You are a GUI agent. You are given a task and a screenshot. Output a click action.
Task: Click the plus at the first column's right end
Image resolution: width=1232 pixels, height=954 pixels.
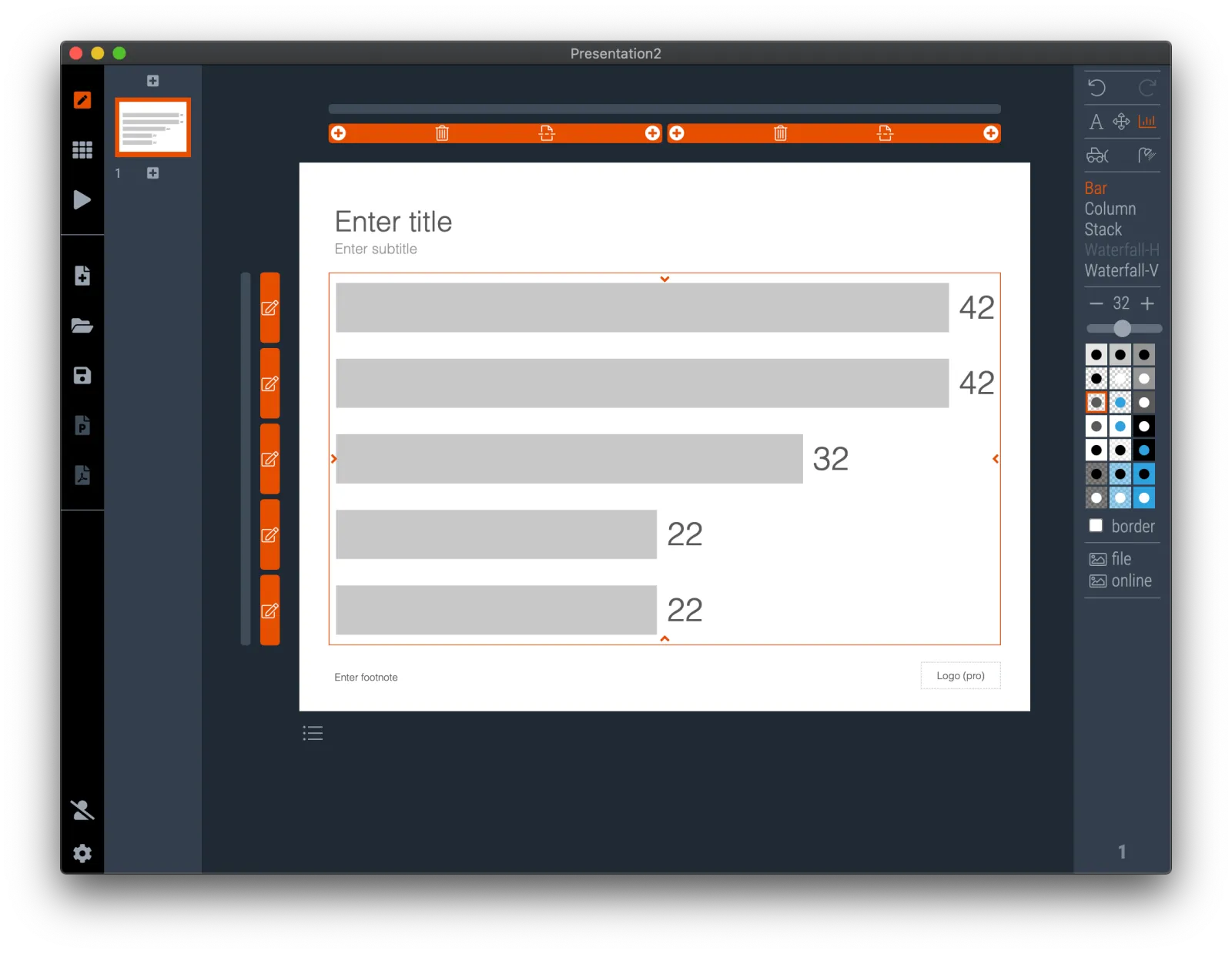(652, 133)
